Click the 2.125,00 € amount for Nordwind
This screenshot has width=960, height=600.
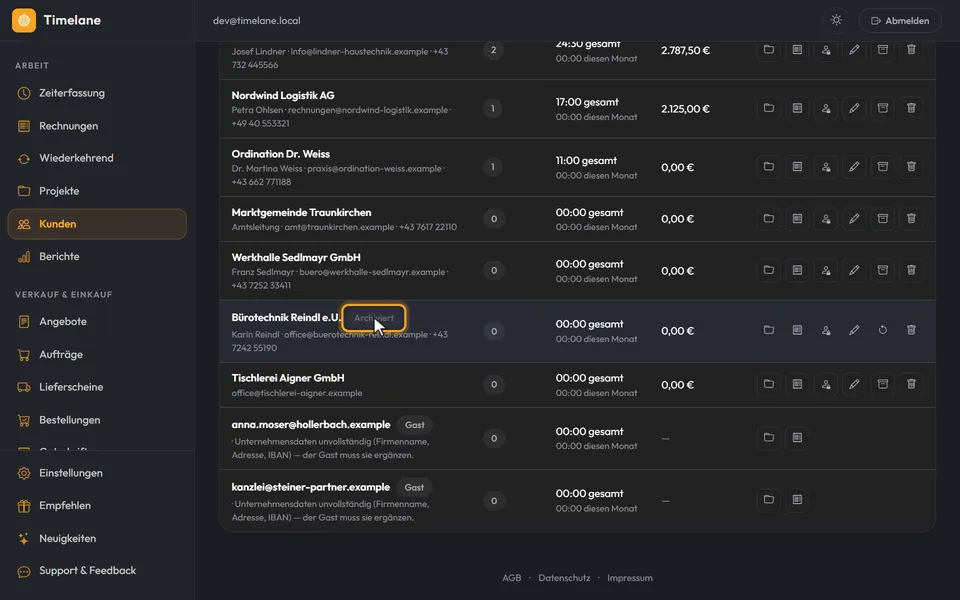pos(685,109)
